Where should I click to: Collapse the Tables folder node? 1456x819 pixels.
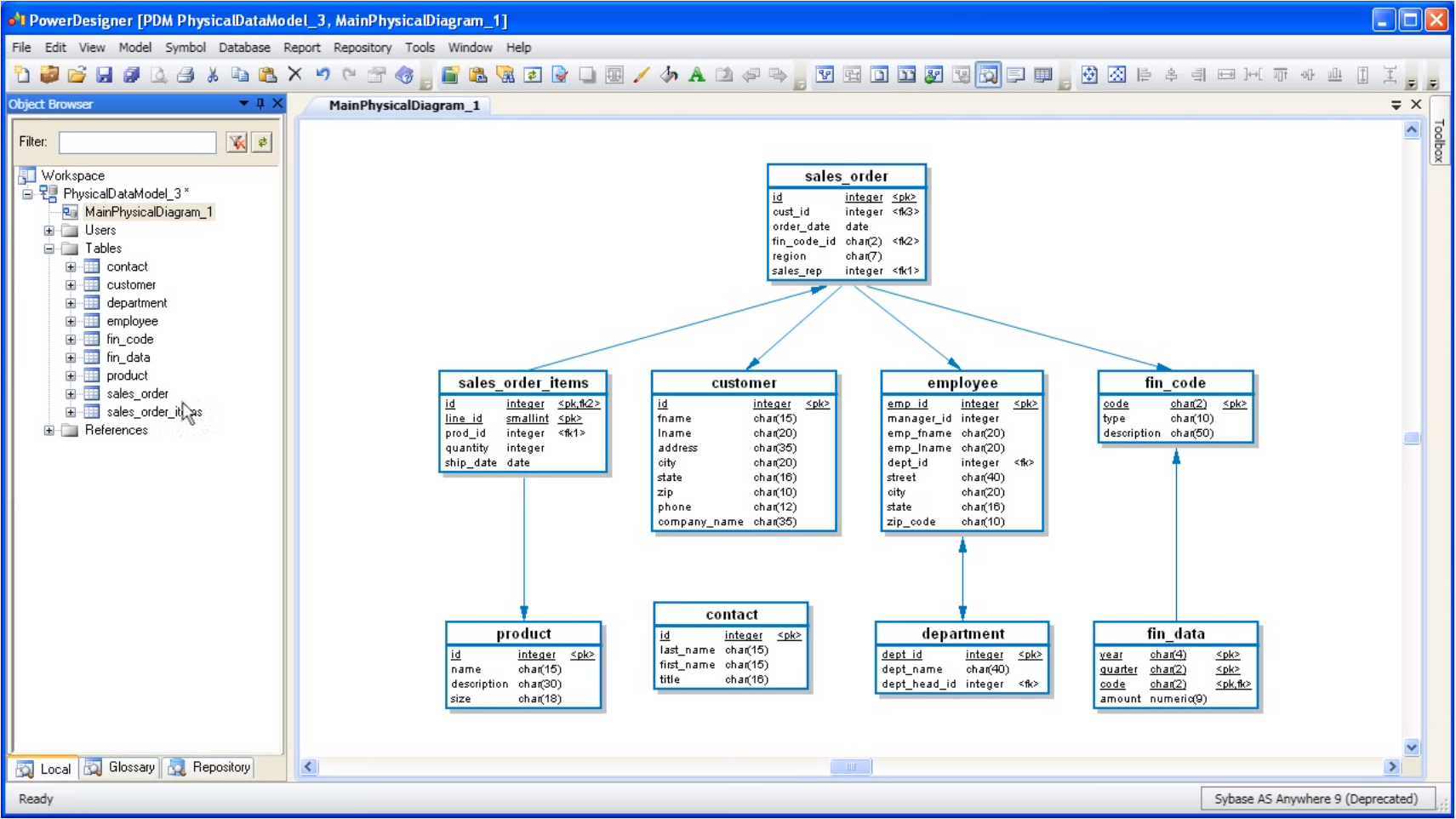point(49,249)
